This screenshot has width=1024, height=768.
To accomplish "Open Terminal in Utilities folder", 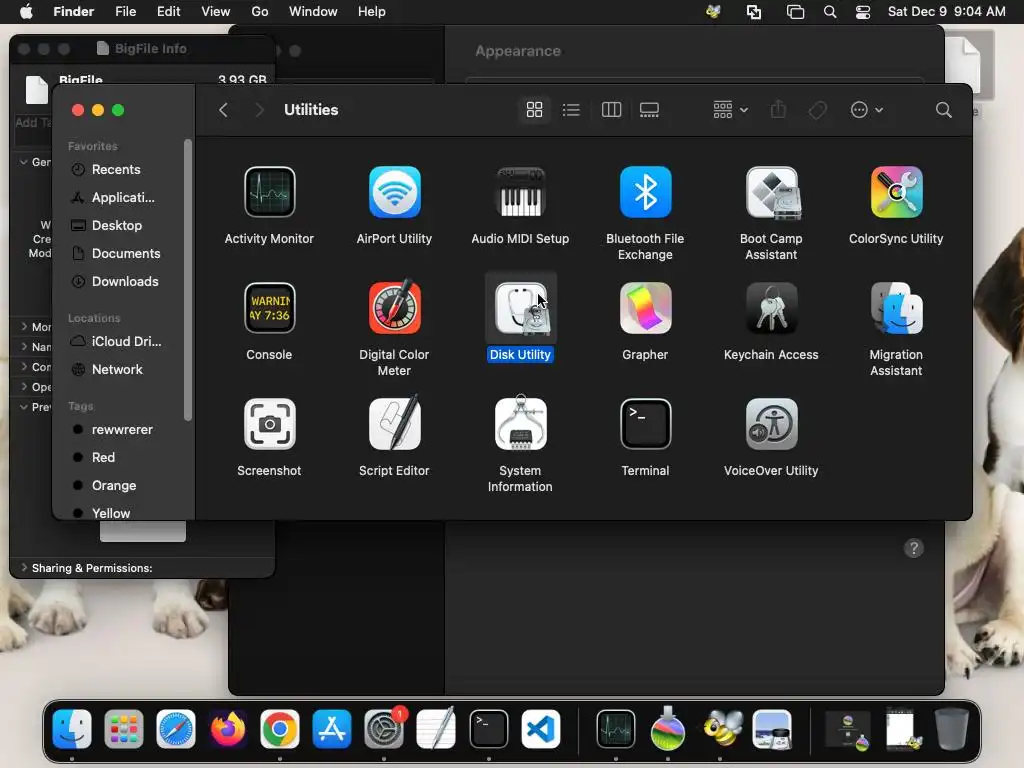I will pyautogui.click(x=645, y=424).
